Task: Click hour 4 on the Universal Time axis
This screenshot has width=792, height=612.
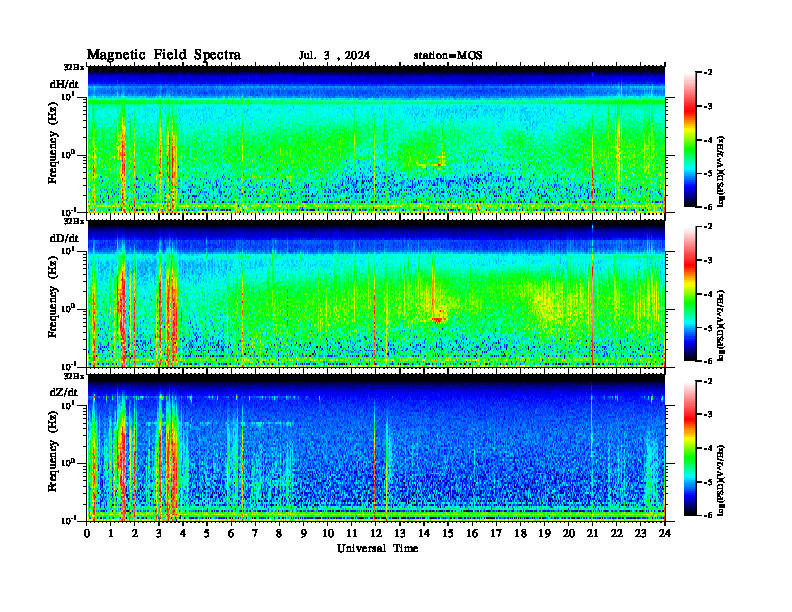Action: (x=183, y=534)
